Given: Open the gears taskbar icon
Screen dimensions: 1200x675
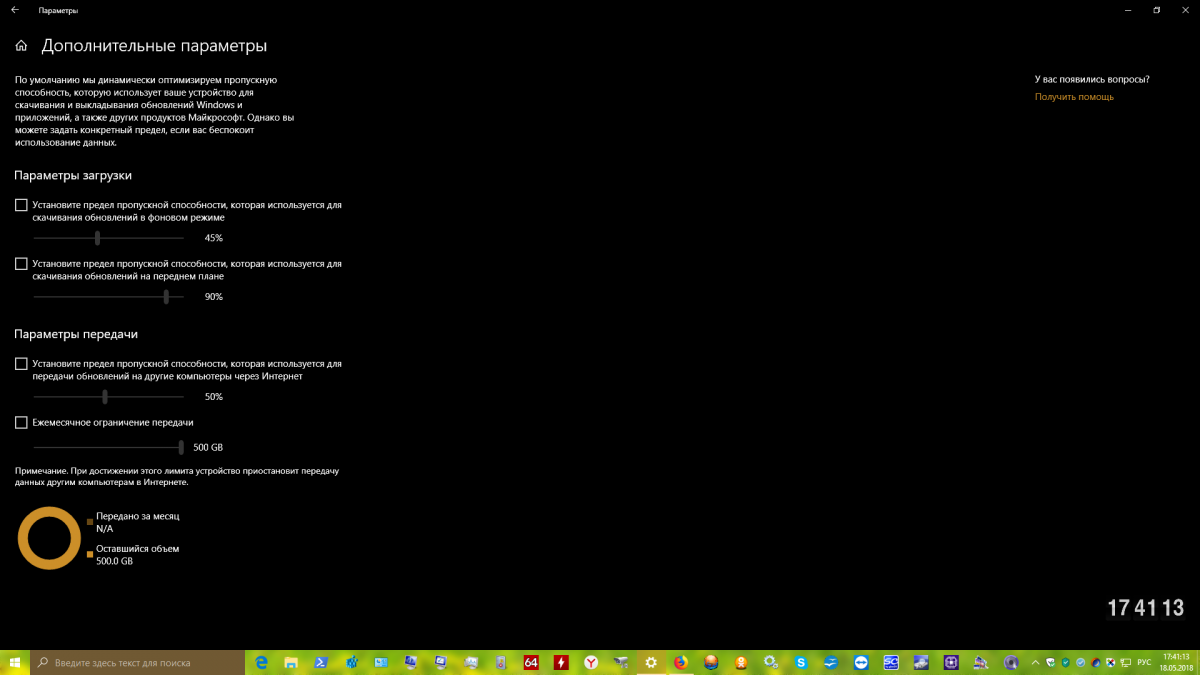Looking at the screenshot, I should point(771,662).
